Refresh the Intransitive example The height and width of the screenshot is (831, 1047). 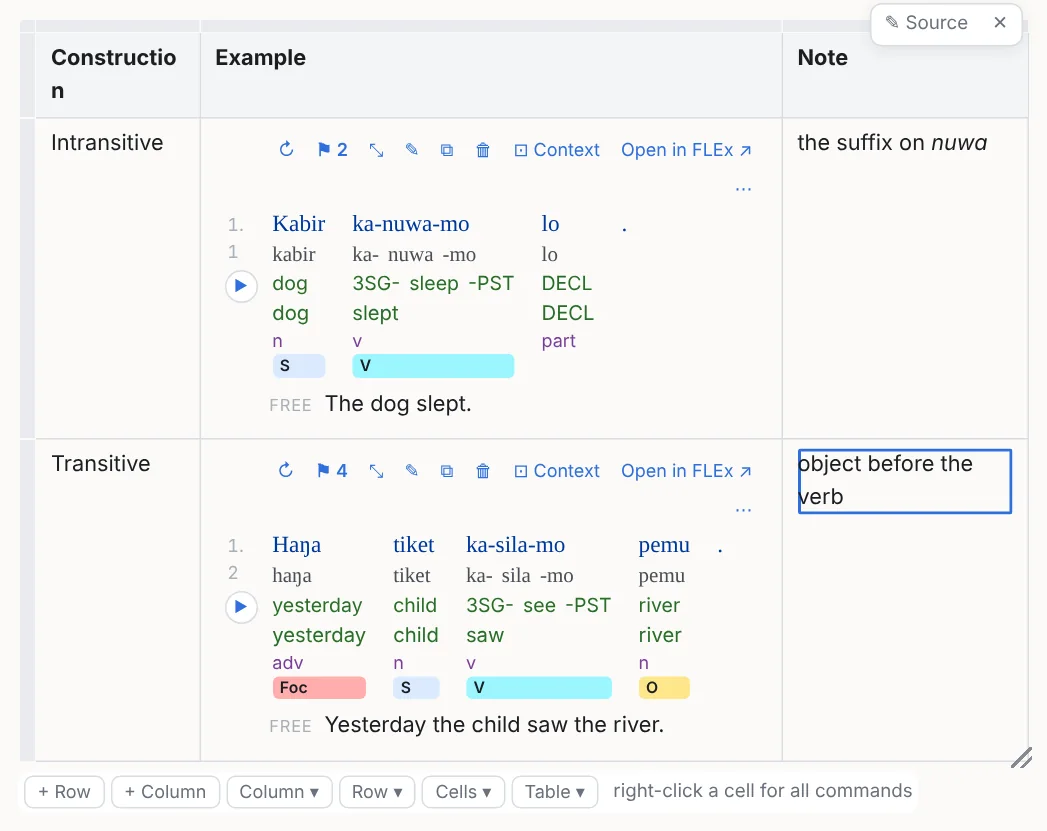[286, 150]
